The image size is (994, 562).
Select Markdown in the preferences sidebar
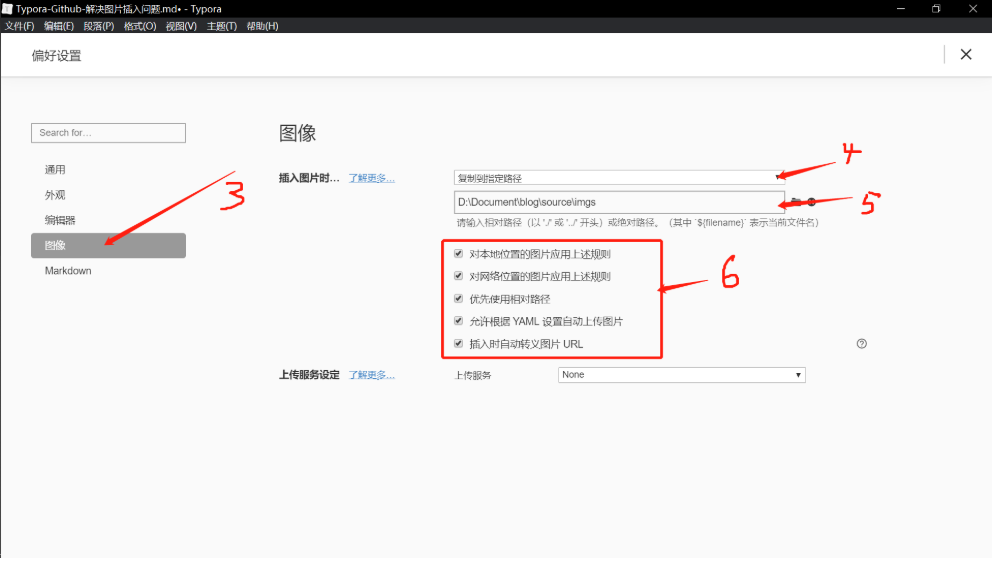(x=108, y=271)
